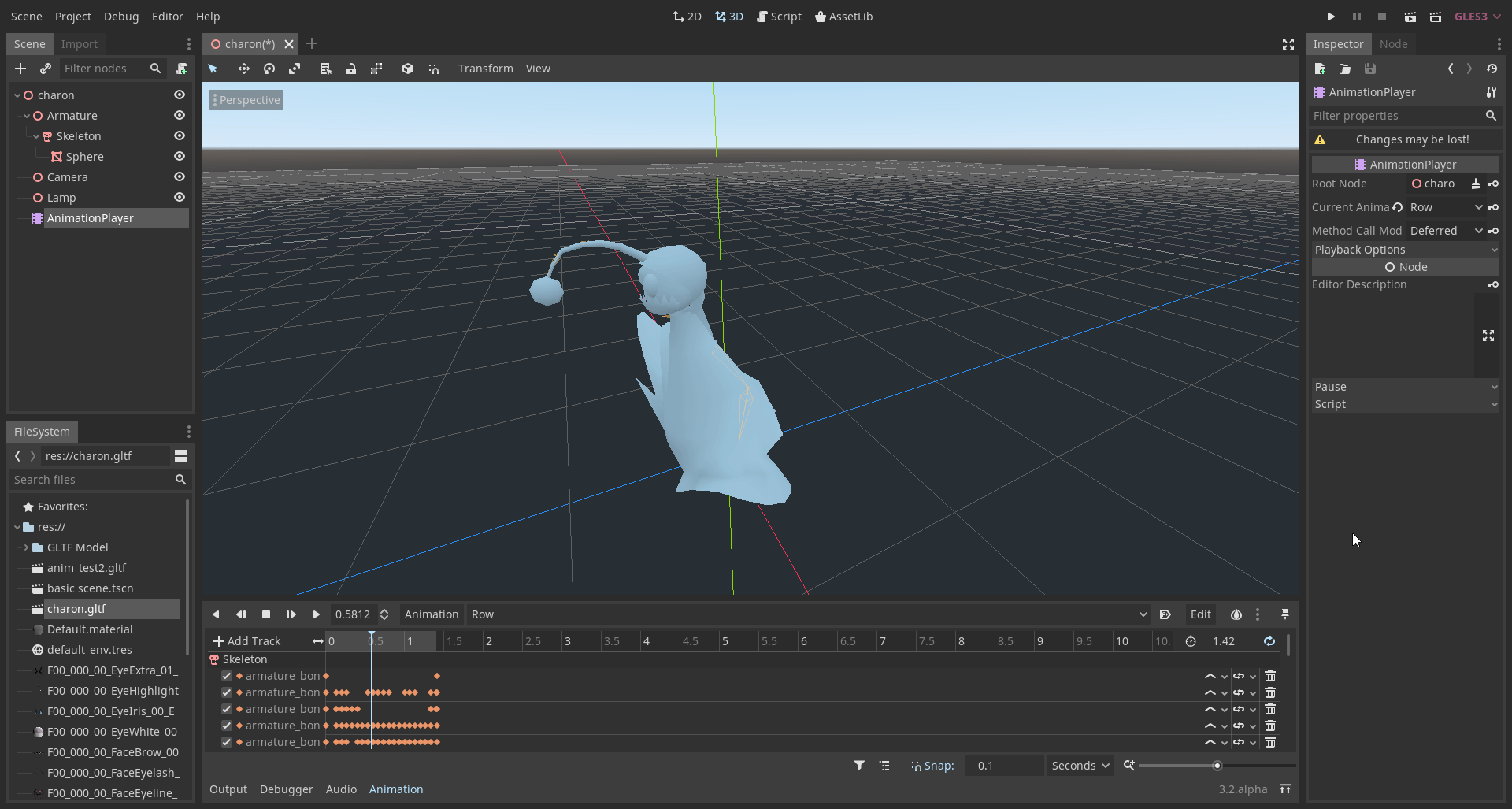Toggle visibility of the Sphere node
Viewport: 1512px width, 809px height.
click(180, 156)
